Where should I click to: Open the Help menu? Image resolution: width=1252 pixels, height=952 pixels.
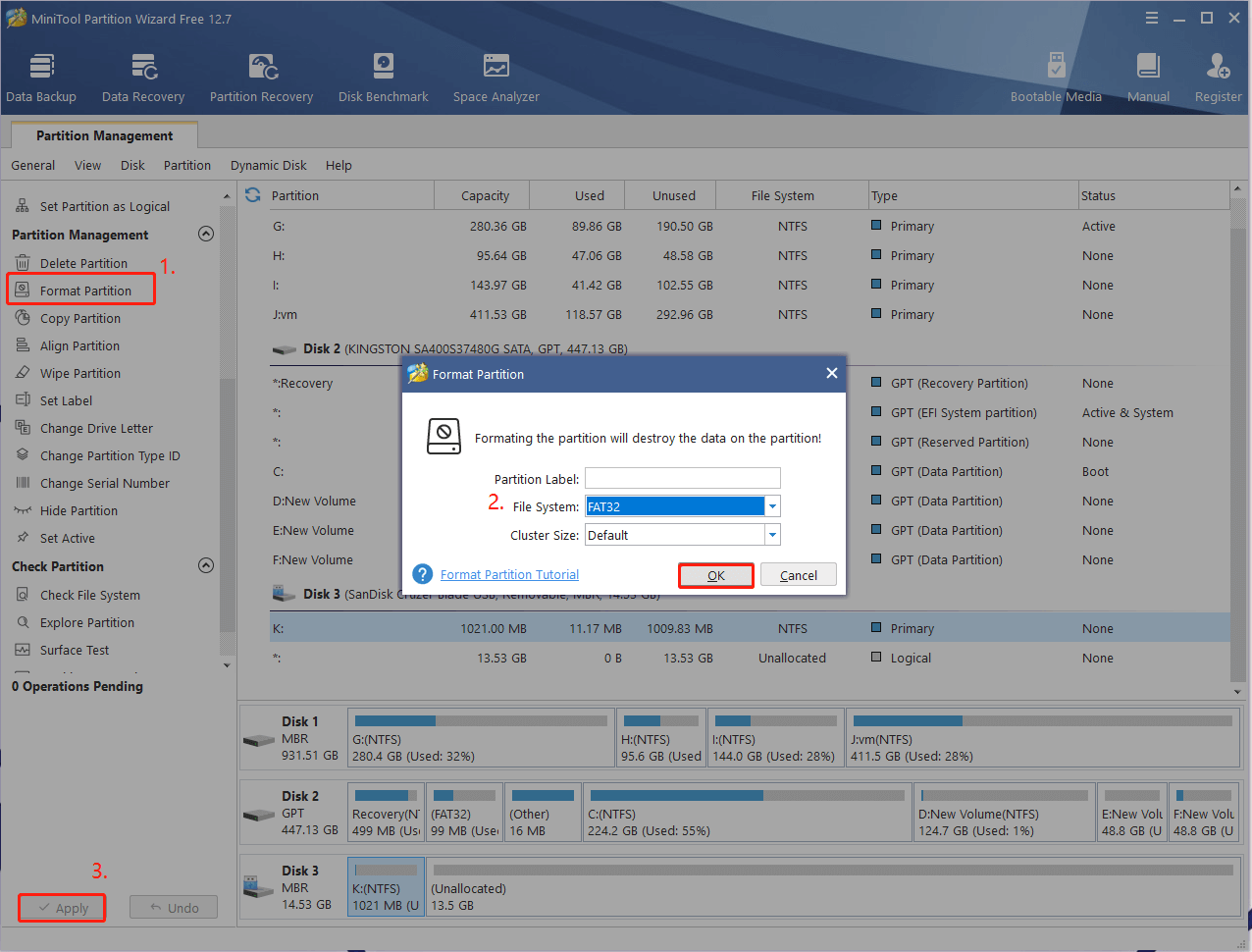339,165
